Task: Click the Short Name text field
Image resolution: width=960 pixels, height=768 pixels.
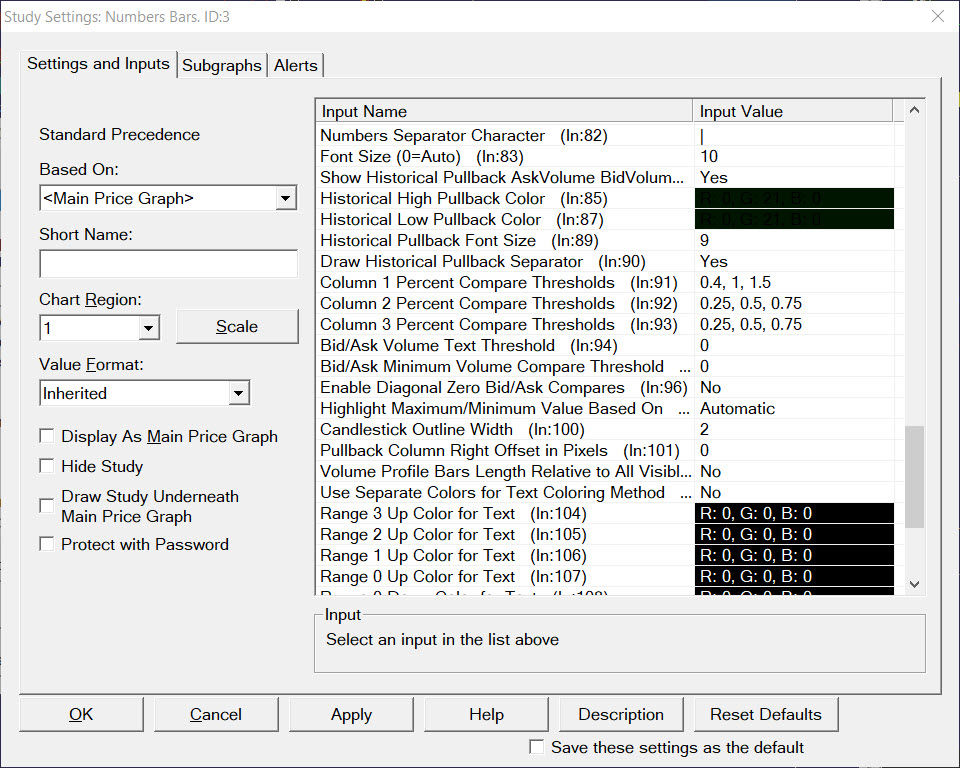Action: 168,264
